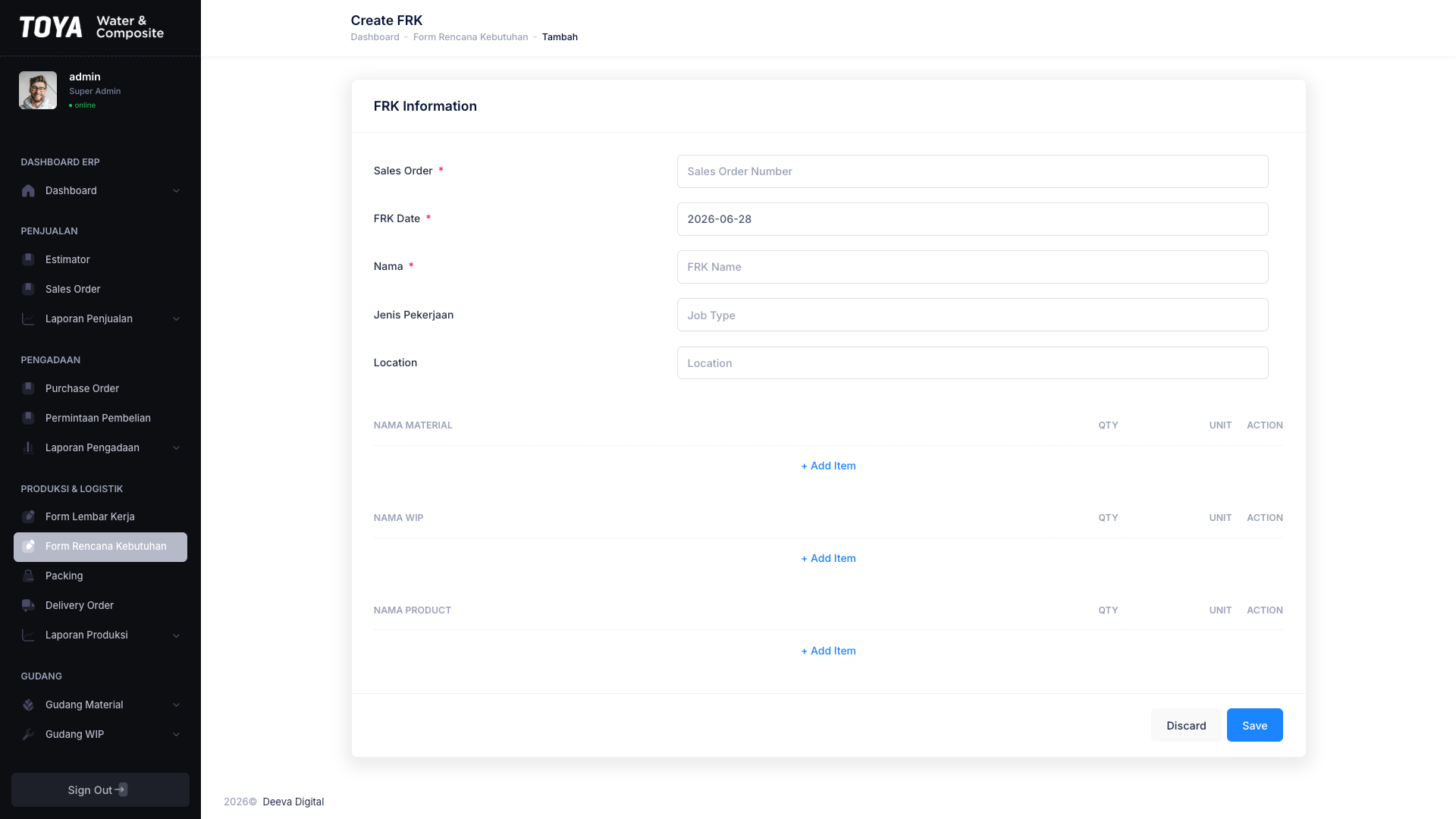Open Permintaan Pembelian menu item

coord(100,418)
